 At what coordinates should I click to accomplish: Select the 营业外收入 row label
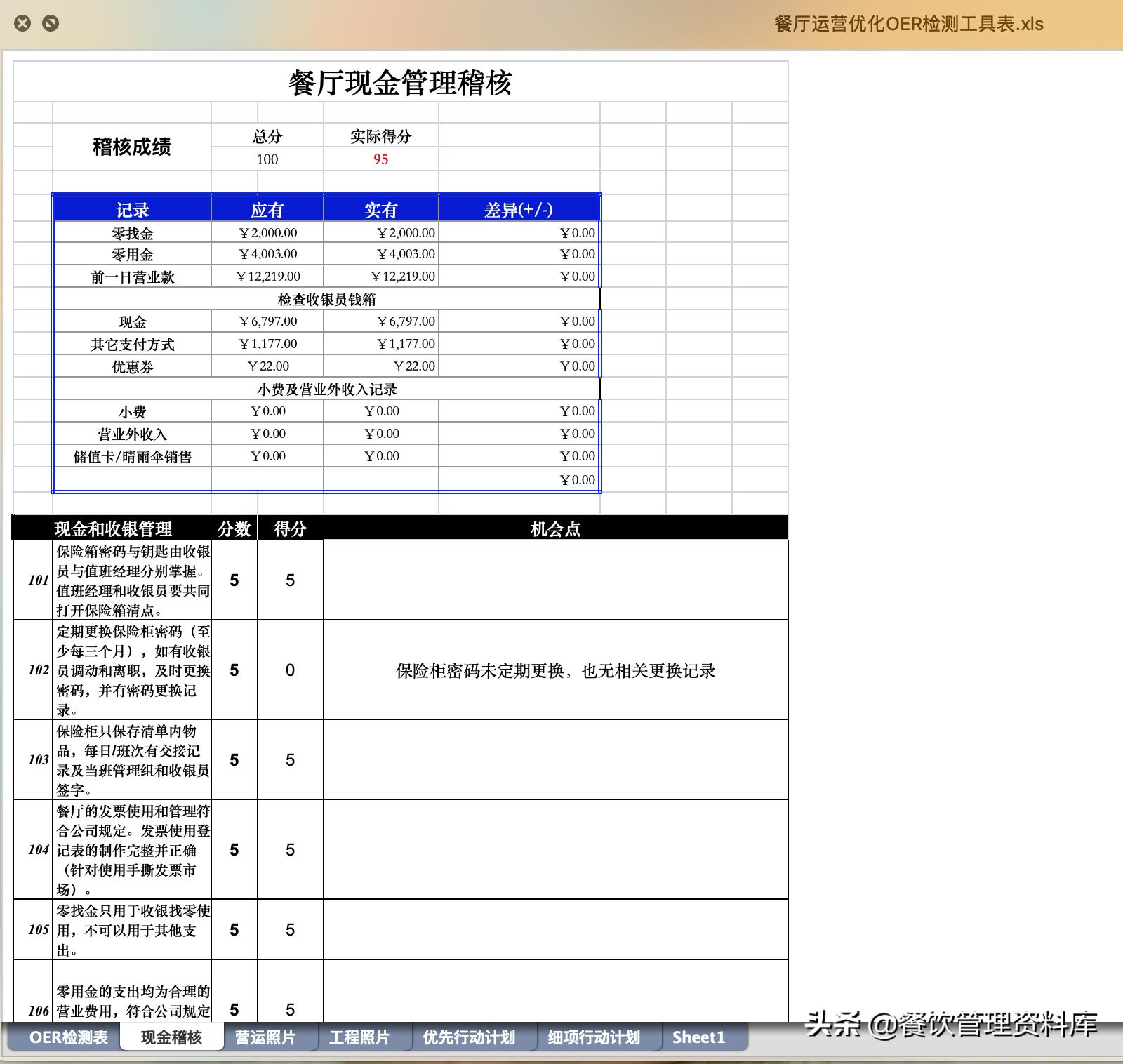coord(133,434)
